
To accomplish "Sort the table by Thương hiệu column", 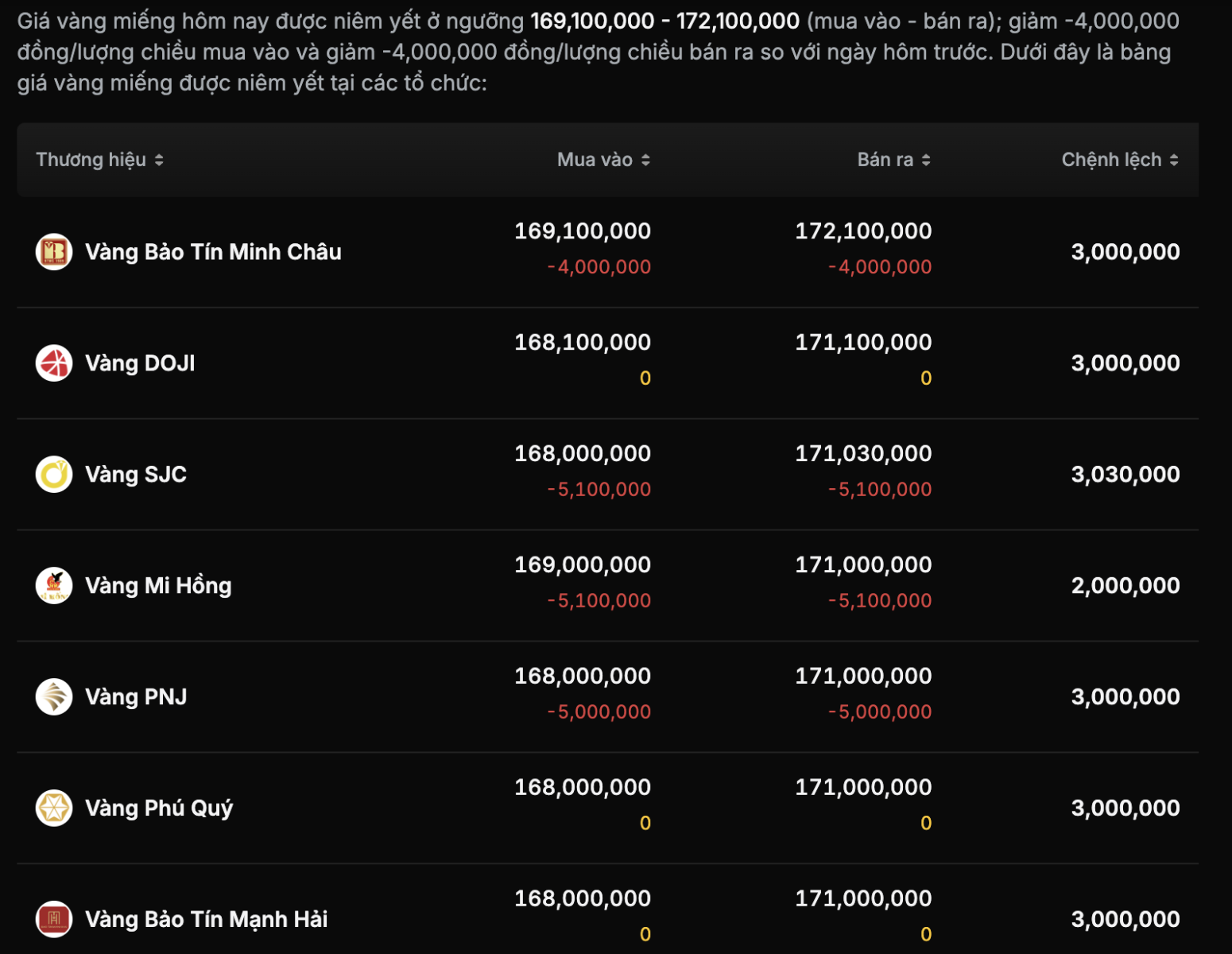I will [99, 160].
